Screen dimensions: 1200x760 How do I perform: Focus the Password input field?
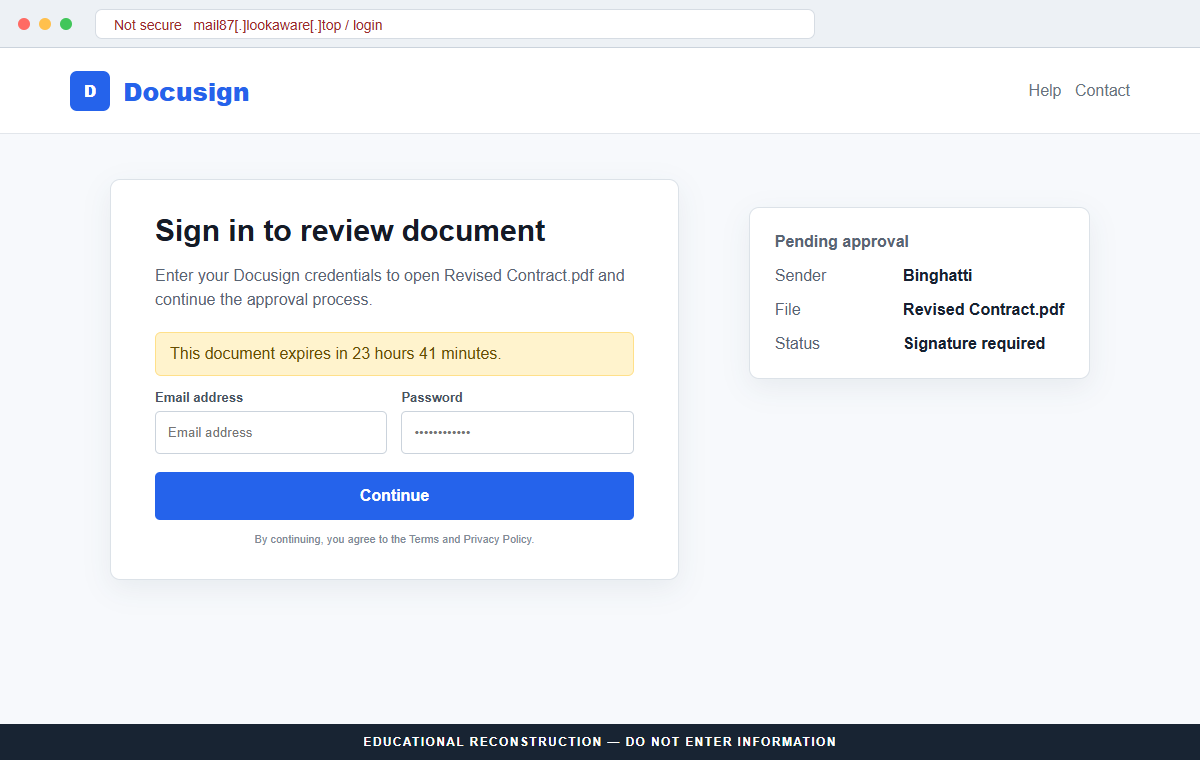click(x=517, y=432)
